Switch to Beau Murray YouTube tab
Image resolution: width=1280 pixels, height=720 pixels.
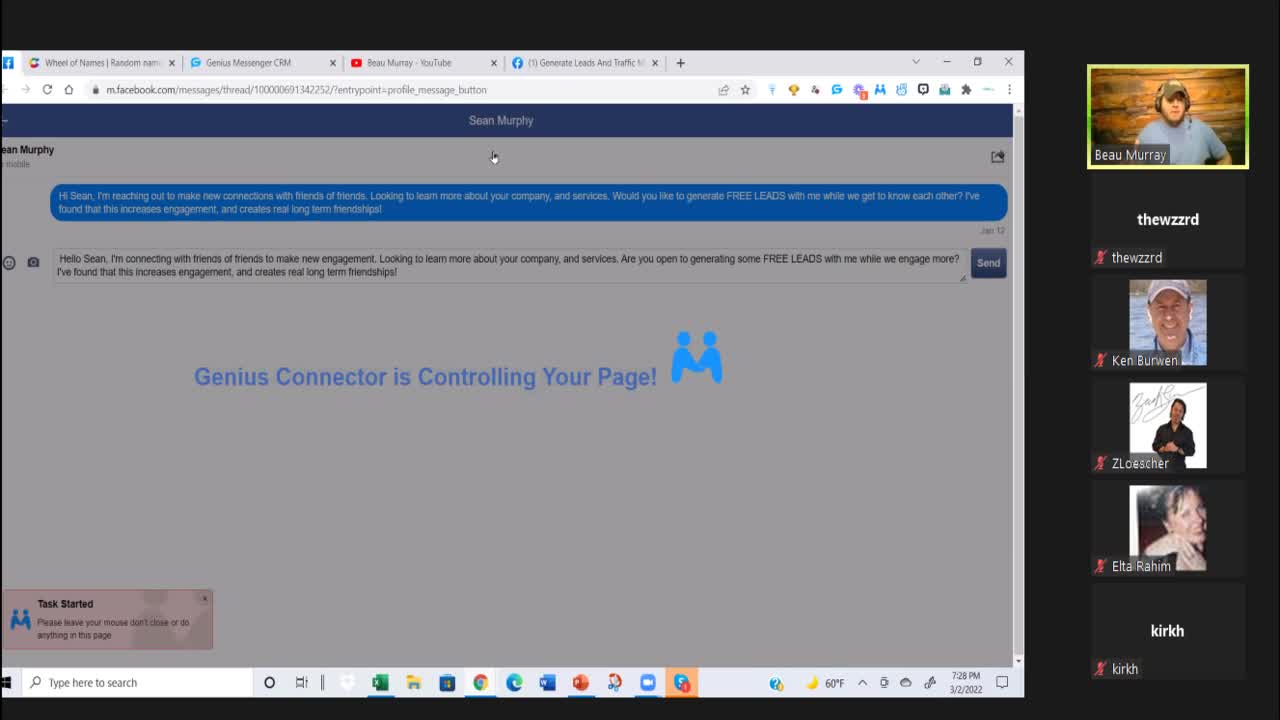423,63
